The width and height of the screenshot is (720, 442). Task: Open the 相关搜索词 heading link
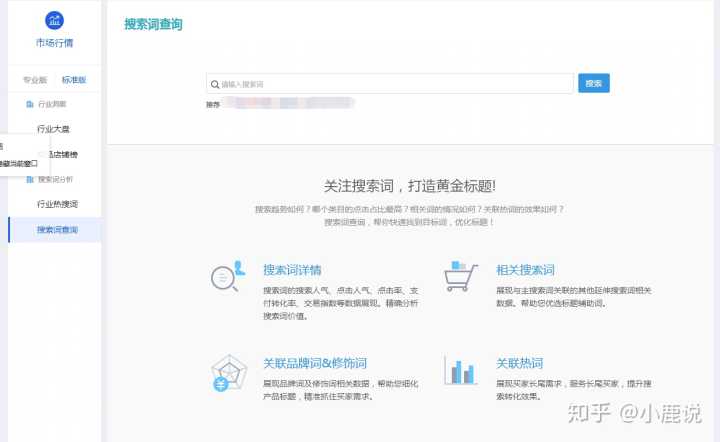click(x=525, y=270)
